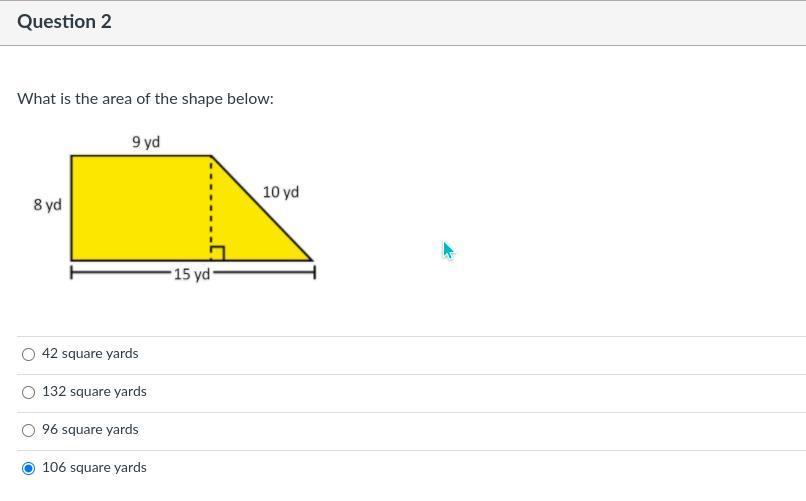806x501 pixels.
Task: Click the "What is the area" prompt text
Action: coord(145,99)
